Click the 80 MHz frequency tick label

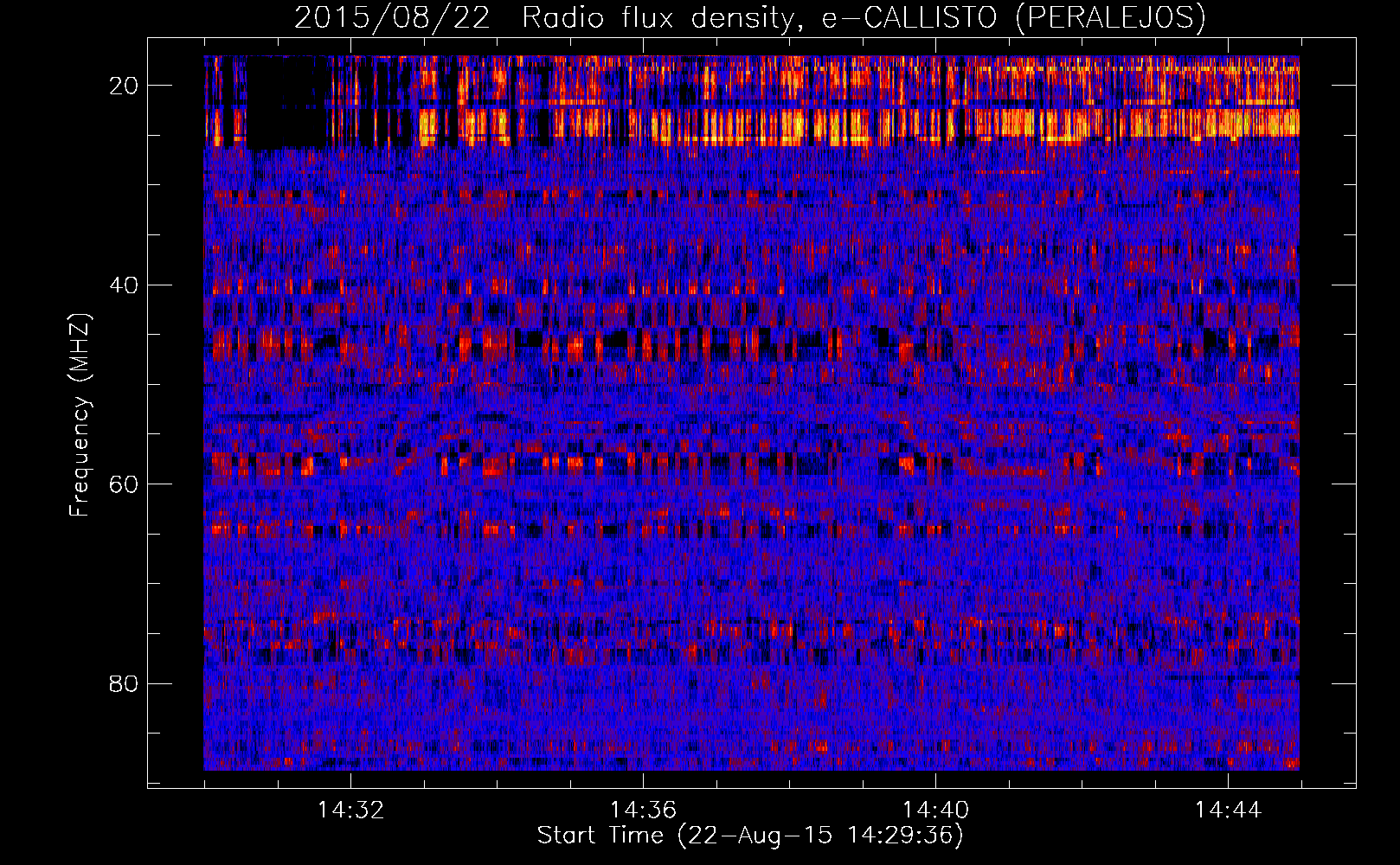[125, 683]
